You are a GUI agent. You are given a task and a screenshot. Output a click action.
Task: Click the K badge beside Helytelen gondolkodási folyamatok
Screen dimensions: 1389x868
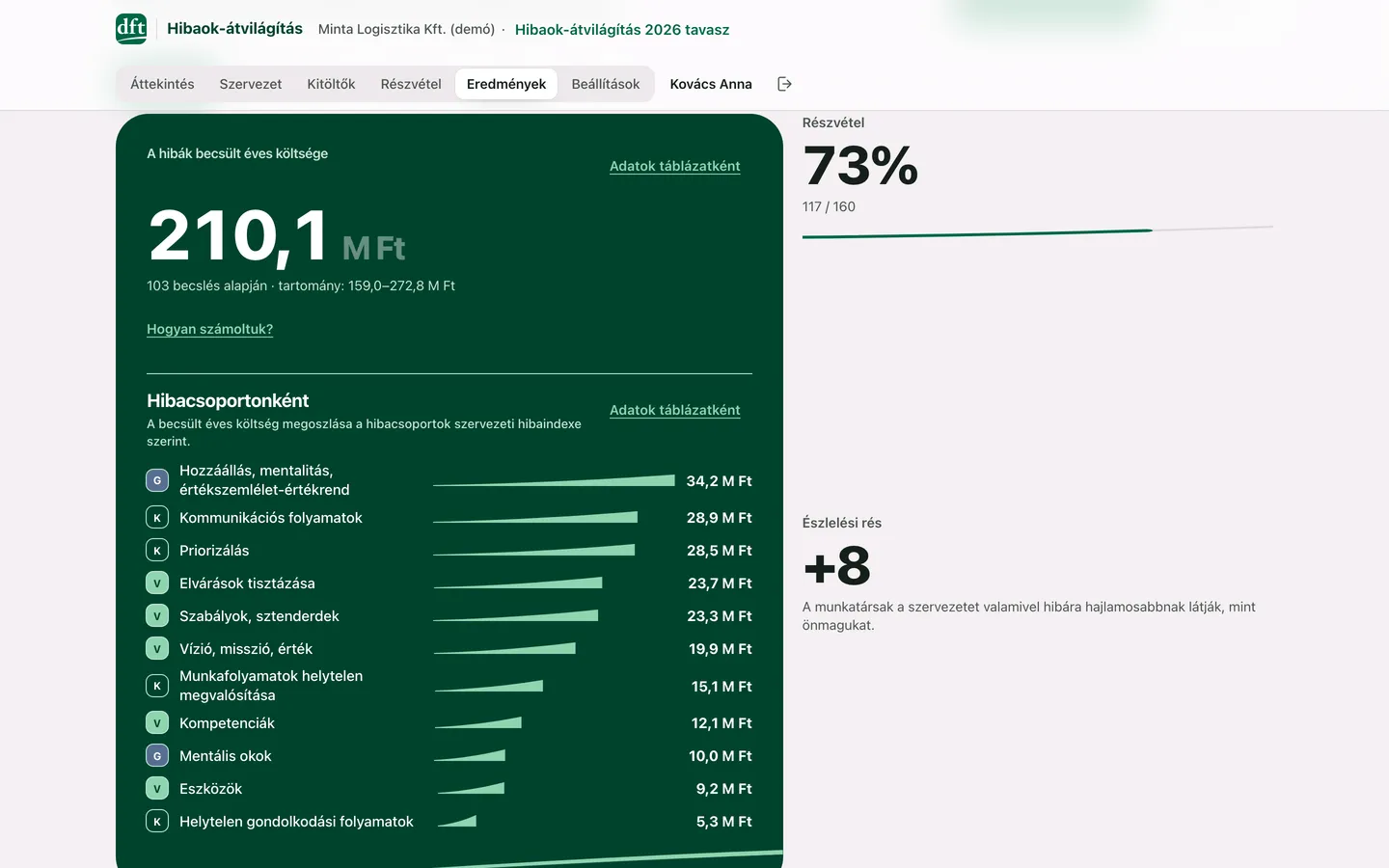pos(157,822)
